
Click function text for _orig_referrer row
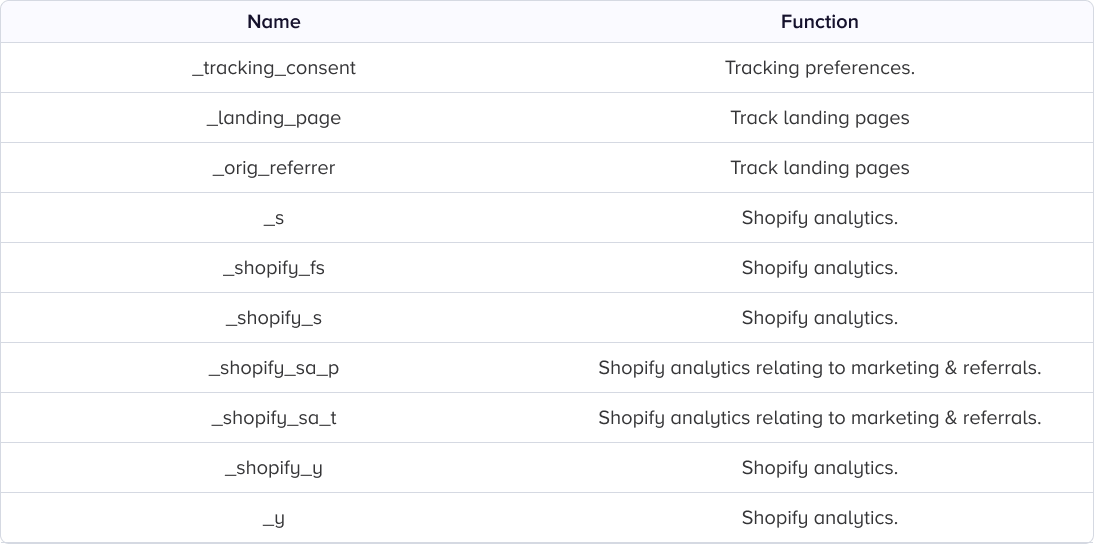click(819, 168)
